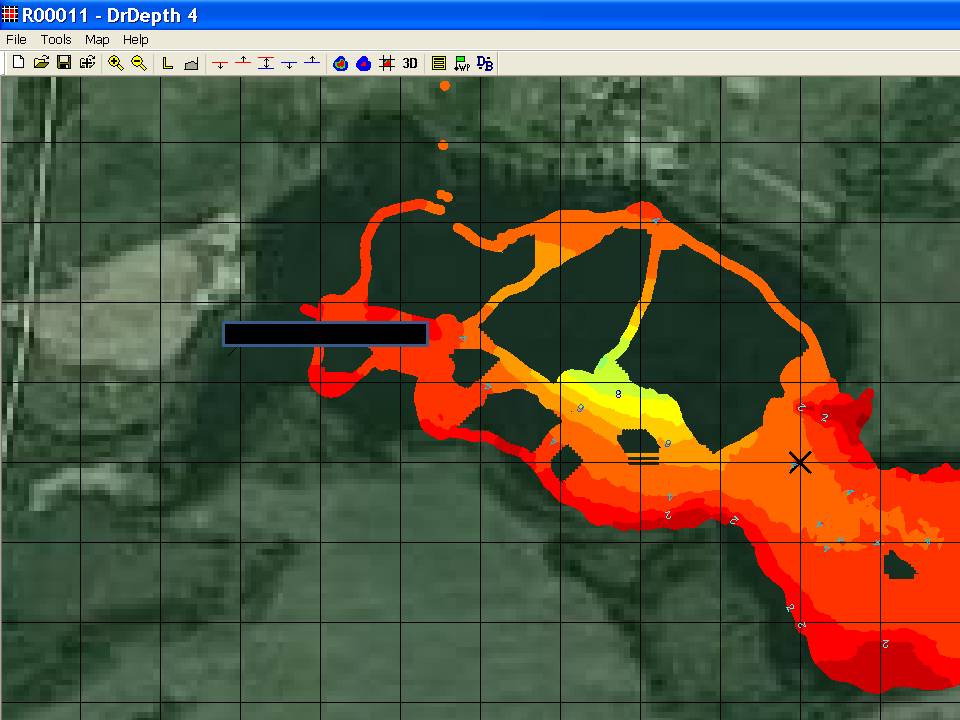Expand the Help menu

(135, 40)
